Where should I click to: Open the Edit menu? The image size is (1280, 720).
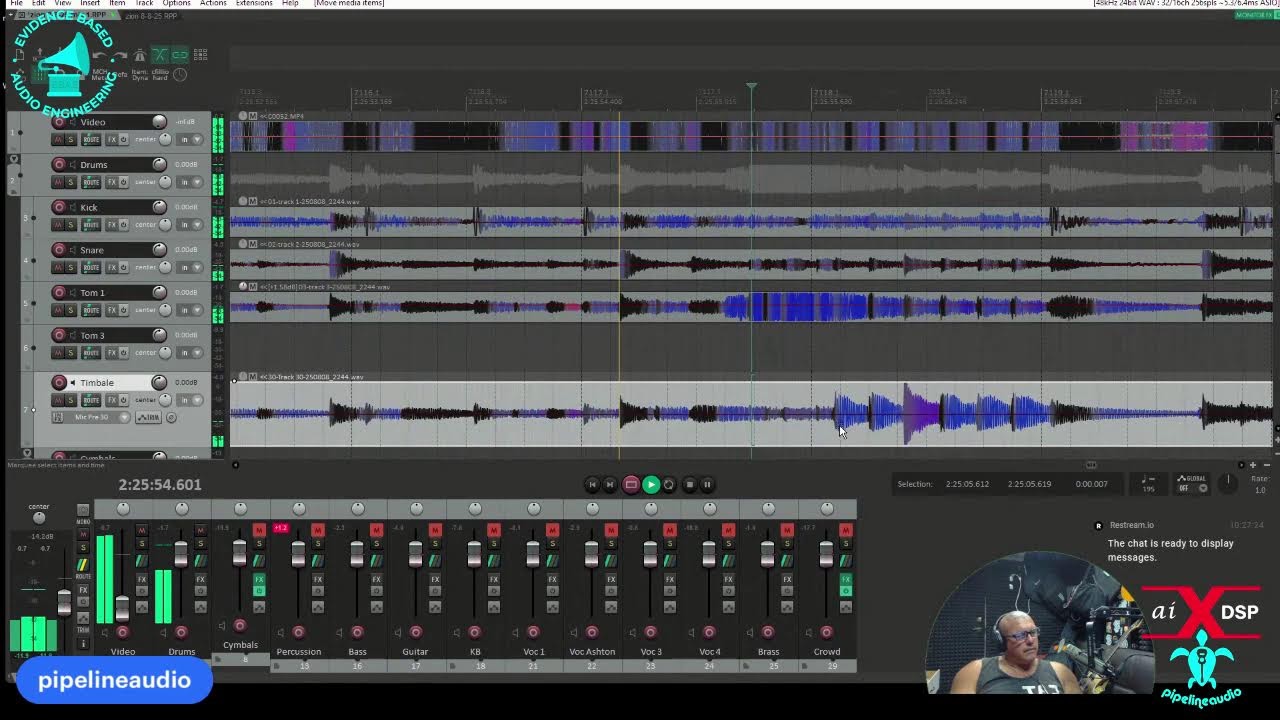click(x=38, y=3)
